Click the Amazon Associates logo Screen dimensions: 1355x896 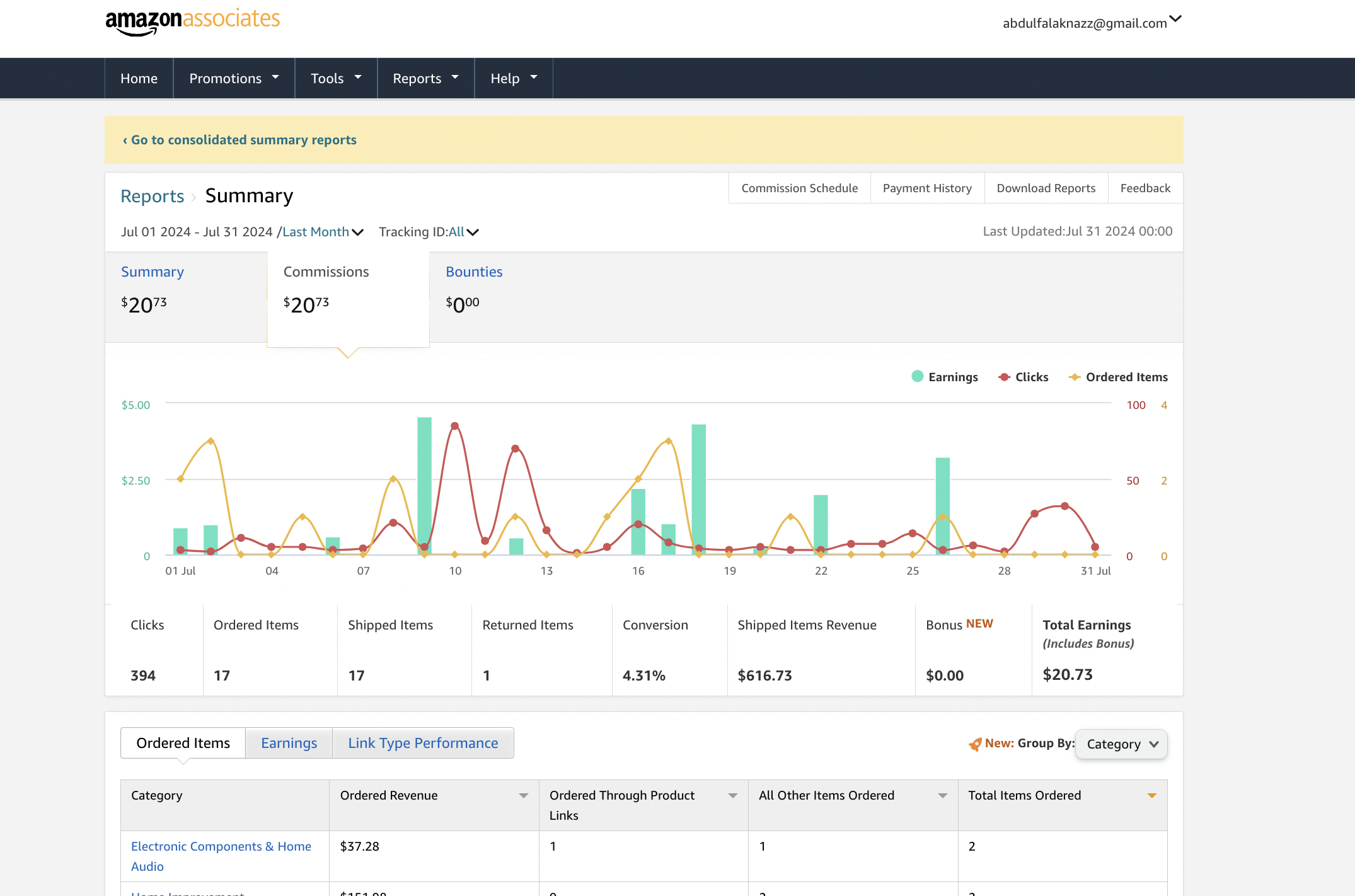pyautogui.click(x=192, y=21)
